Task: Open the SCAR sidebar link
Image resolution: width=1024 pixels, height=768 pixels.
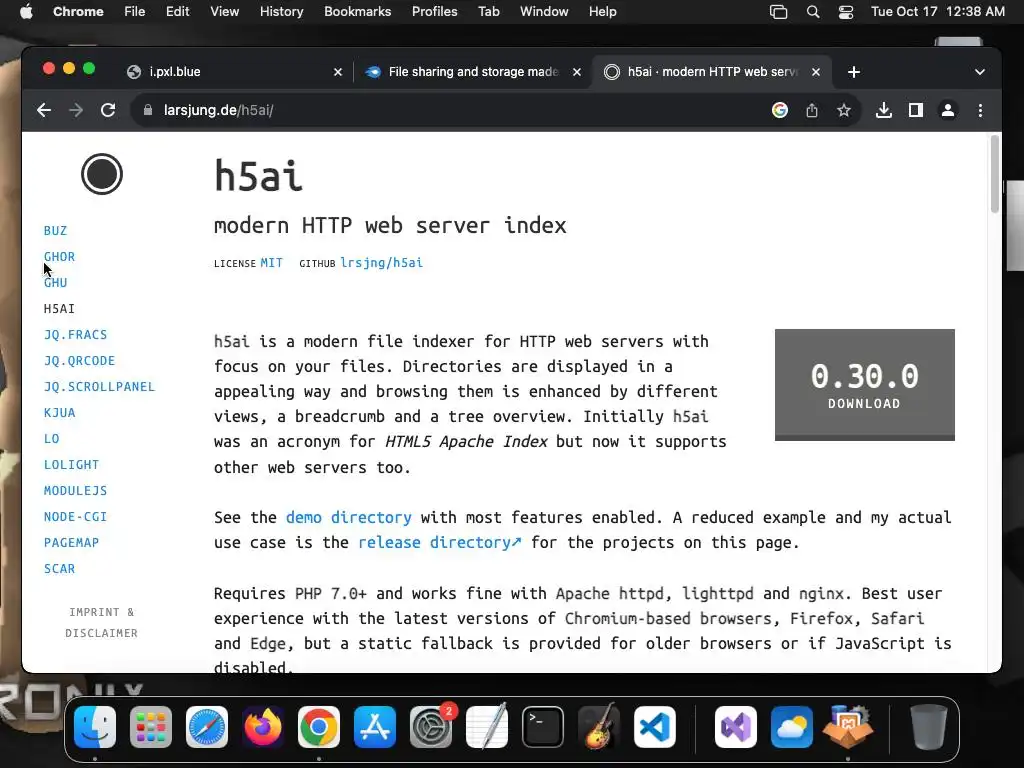Action: (59, 569)
